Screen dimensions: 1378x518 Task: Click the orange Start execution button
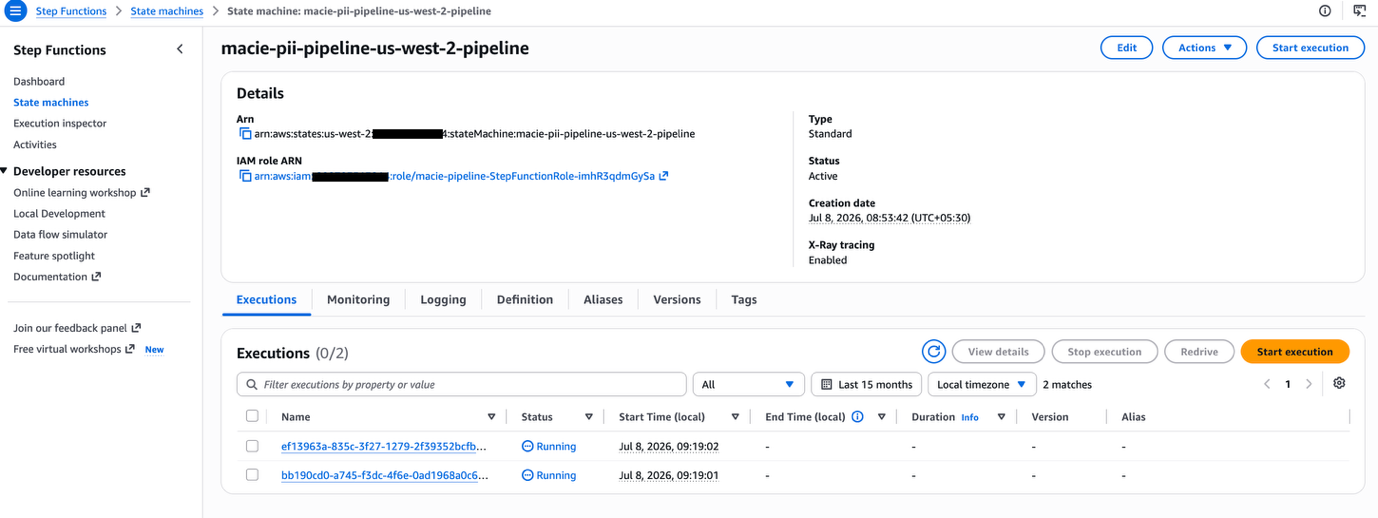(1294, 352)
